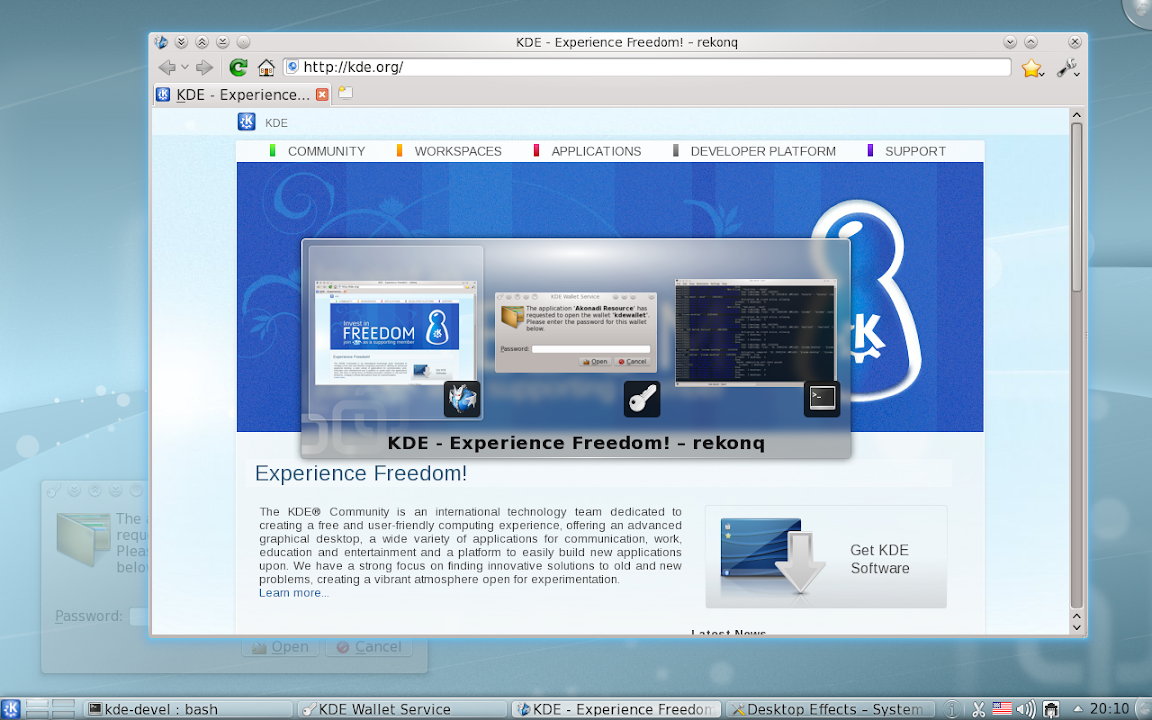Open the SUPPORT menu on kde.org

pyautogui.click(x=915, y=151)
